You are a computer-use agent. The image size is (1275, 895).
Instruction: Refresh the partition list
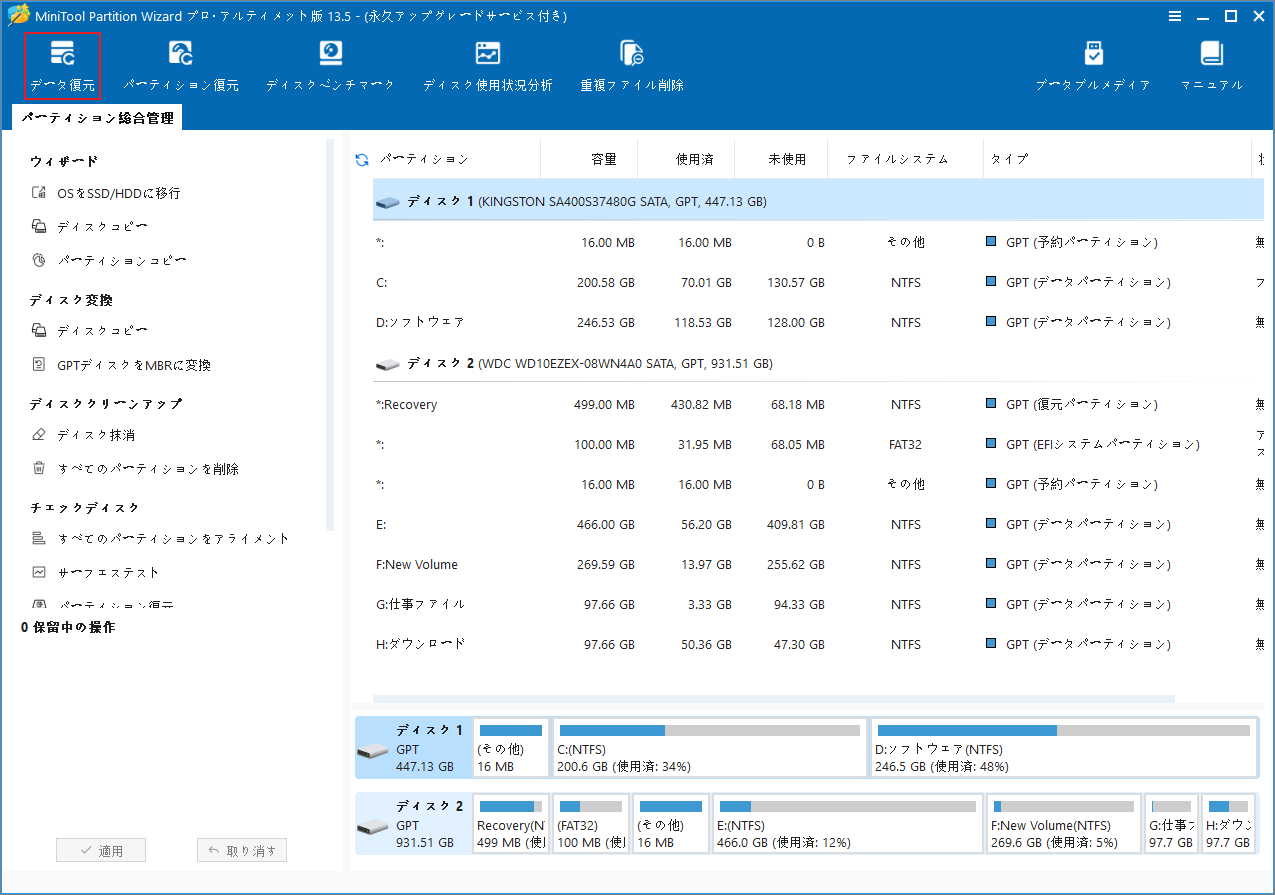coord(360,158)
